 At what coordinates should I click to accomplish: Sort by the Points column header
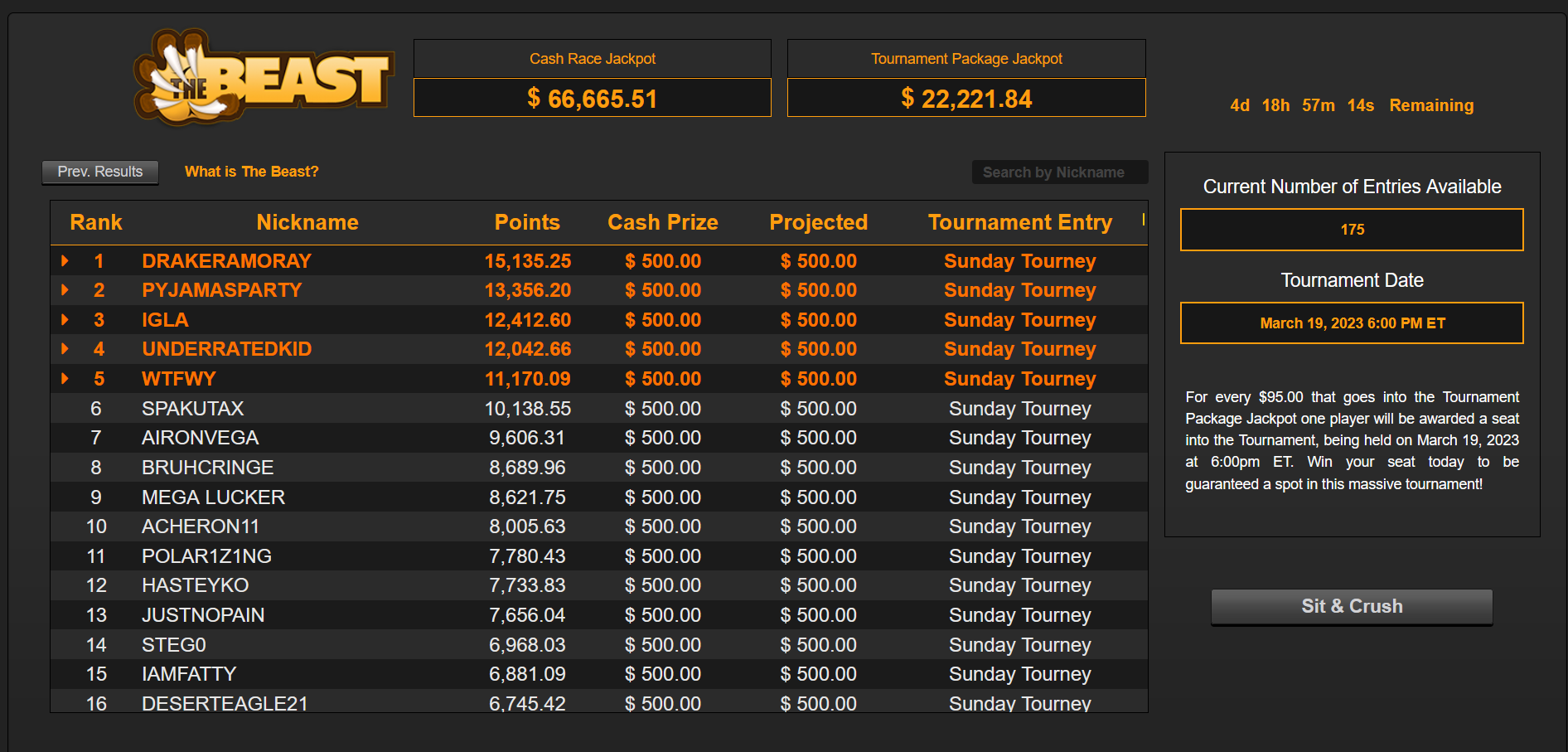[527, 222]
